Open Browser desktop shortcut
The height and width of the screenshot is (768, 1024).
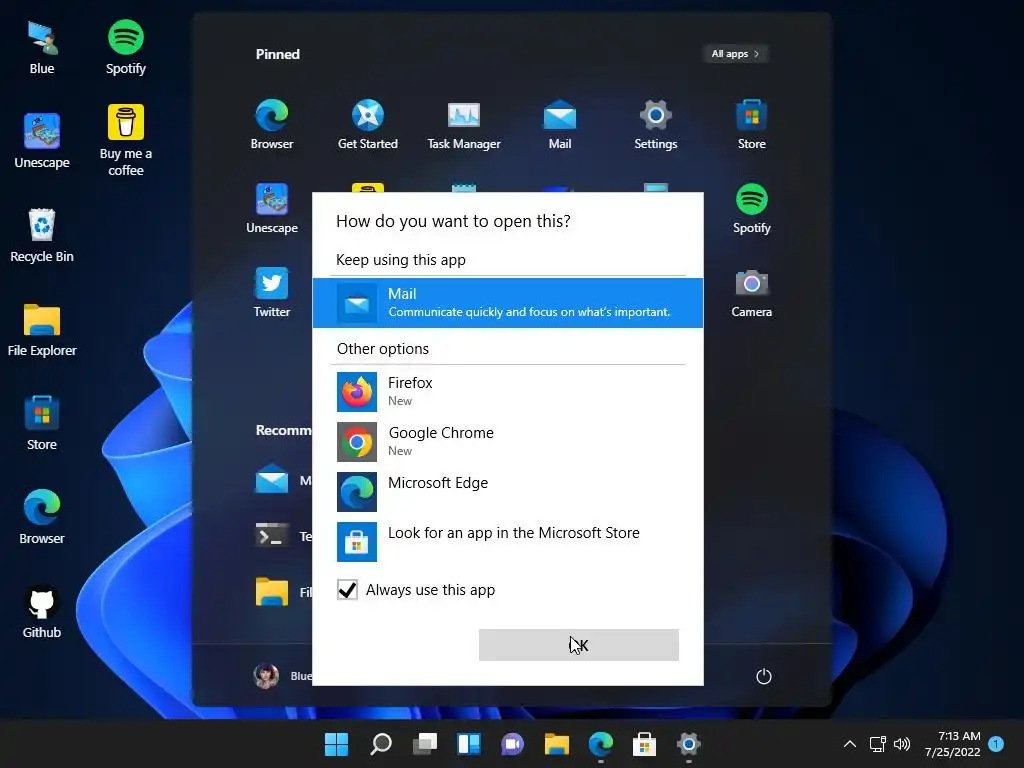coord(42,517)
